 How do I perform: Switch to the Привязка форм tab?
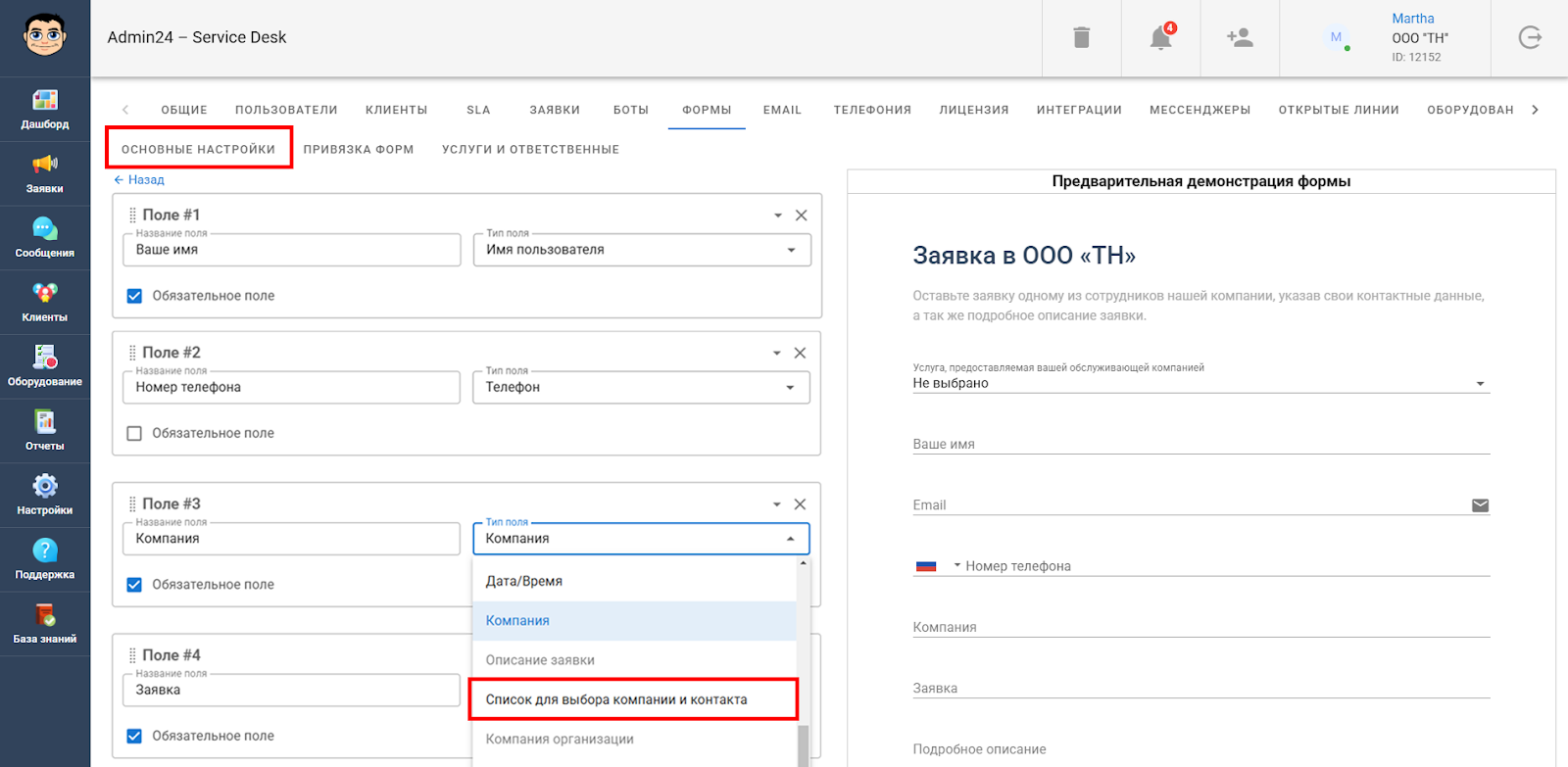[359, 150]
